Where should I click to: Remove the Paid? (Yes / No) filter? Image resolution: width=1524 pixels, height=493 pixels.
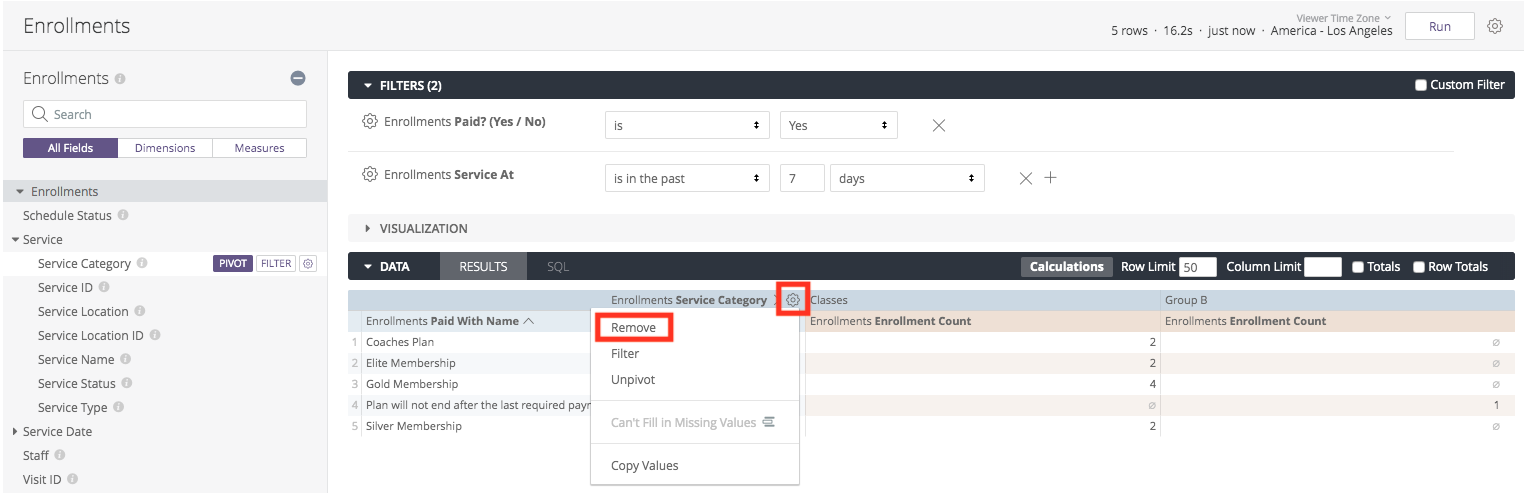pyautogui.click(x=938, y=126)
